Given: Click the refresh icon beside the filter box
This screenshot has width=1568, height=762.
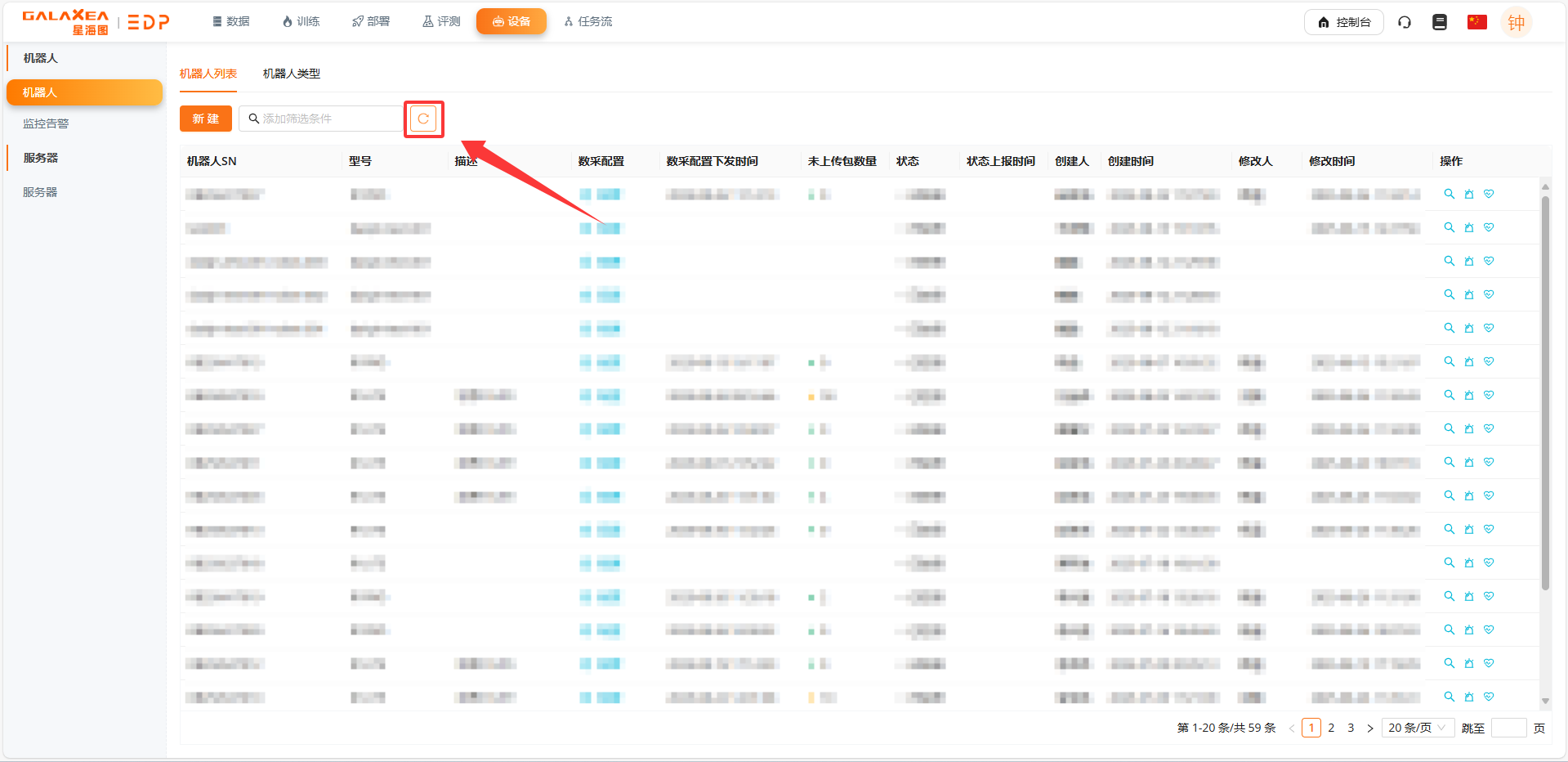Looking at the screenshot, I should pyautogui.click(x=423, y=119).
